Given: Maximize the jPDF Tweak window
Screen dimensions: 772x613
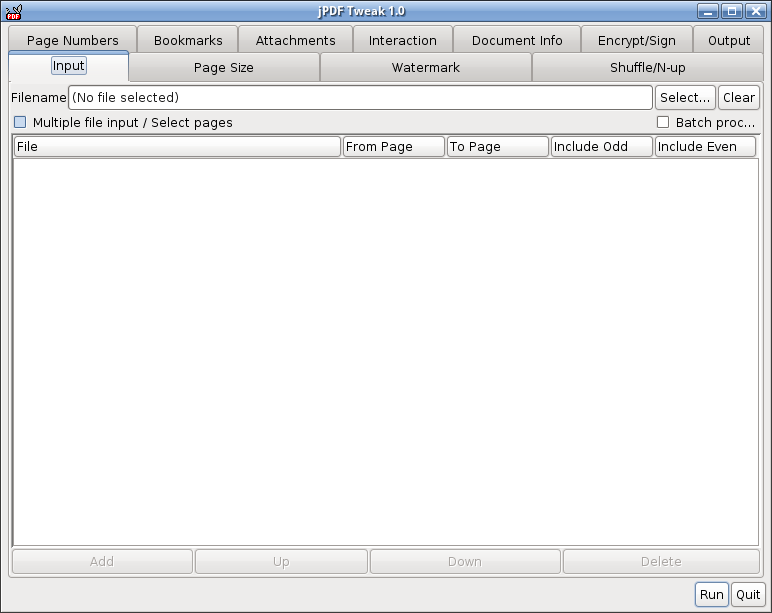Looking at the screenshot, I should [x=732, y=11].
